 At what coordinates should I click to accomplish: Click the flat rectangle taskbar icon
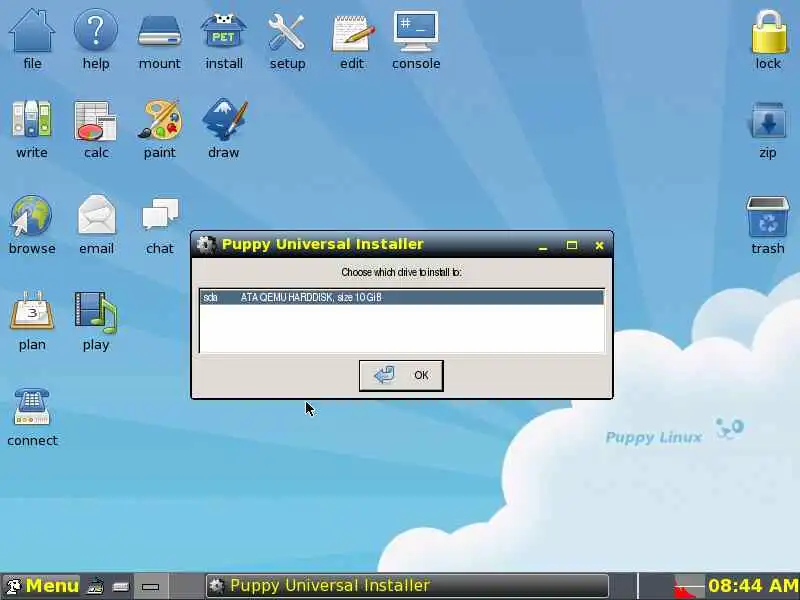151,587
